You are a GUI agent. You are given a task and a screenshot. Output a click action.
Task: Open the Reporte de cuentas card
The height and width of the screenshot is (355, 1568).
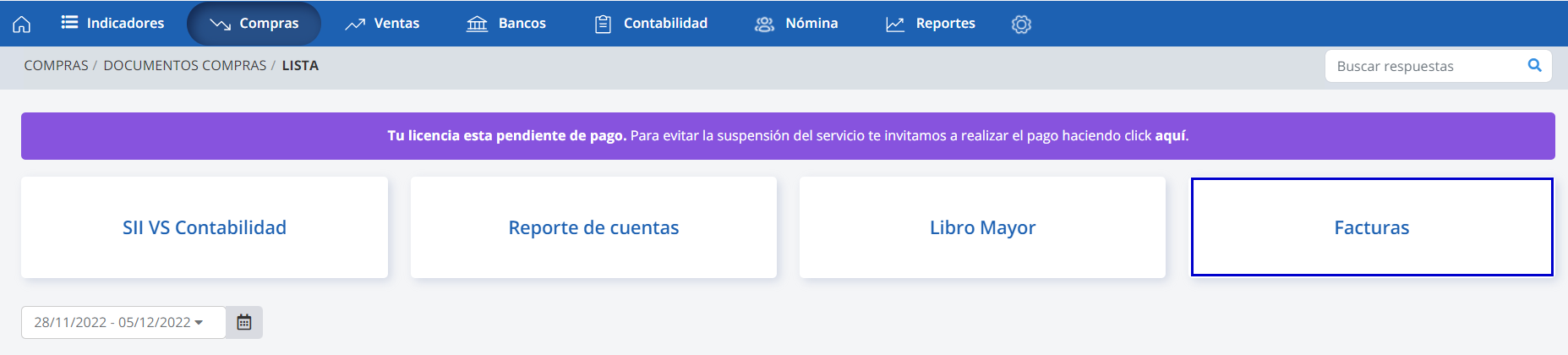point(593,227)
